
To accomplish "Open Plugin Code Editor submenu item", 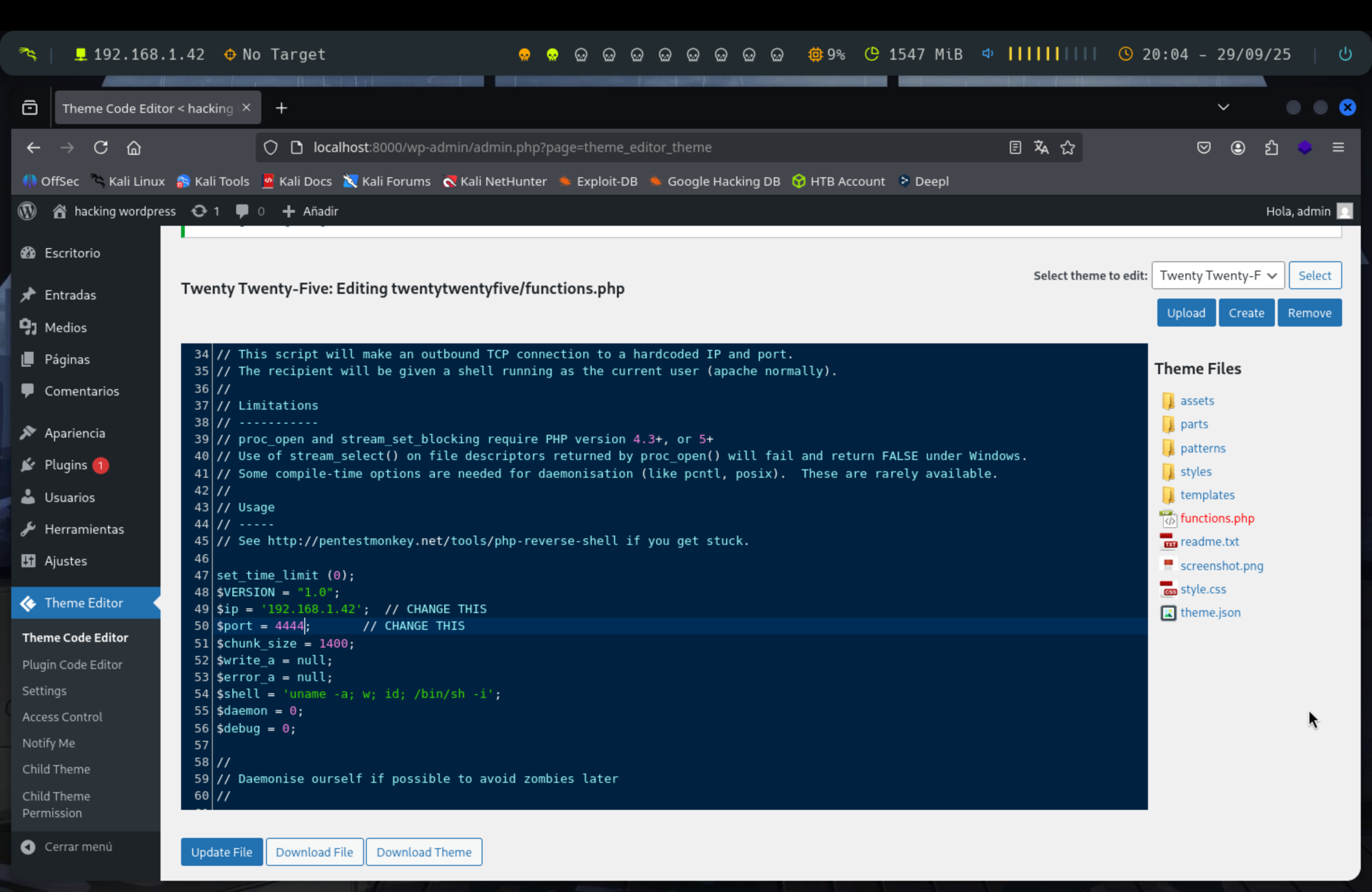I will point(72,664).
